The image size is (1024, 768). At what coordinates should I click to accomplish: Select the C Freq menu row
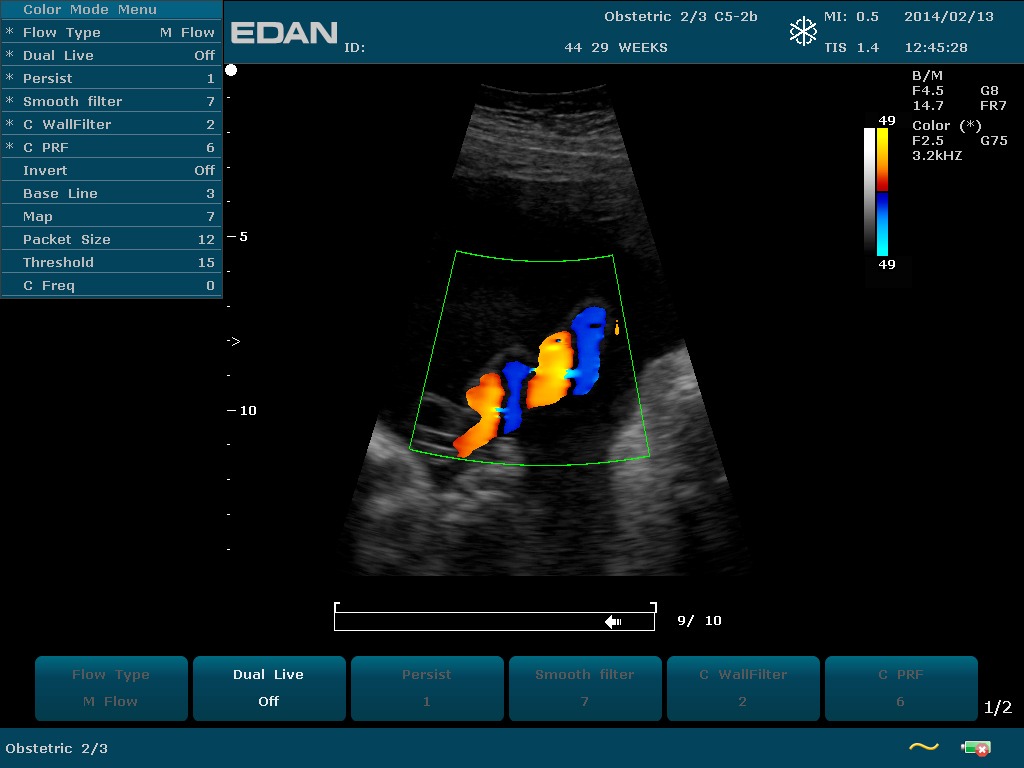coord(111,286)
